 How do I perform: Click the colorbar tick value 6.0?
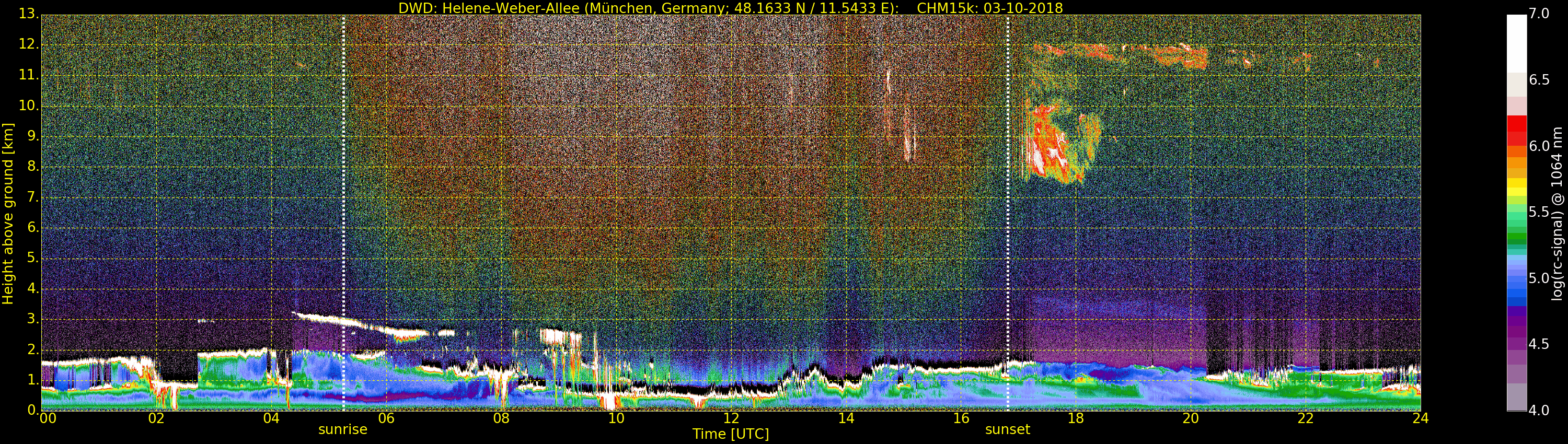pyautogui.click(x=1538, y=146)
